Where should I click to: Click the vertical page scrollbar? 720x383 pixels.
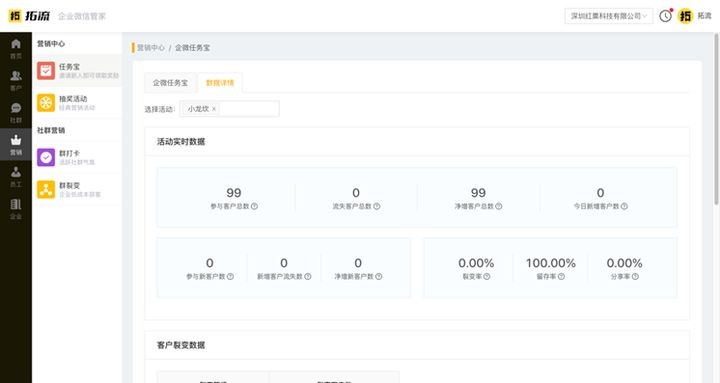pyautogui.click(x=716, y=118)
